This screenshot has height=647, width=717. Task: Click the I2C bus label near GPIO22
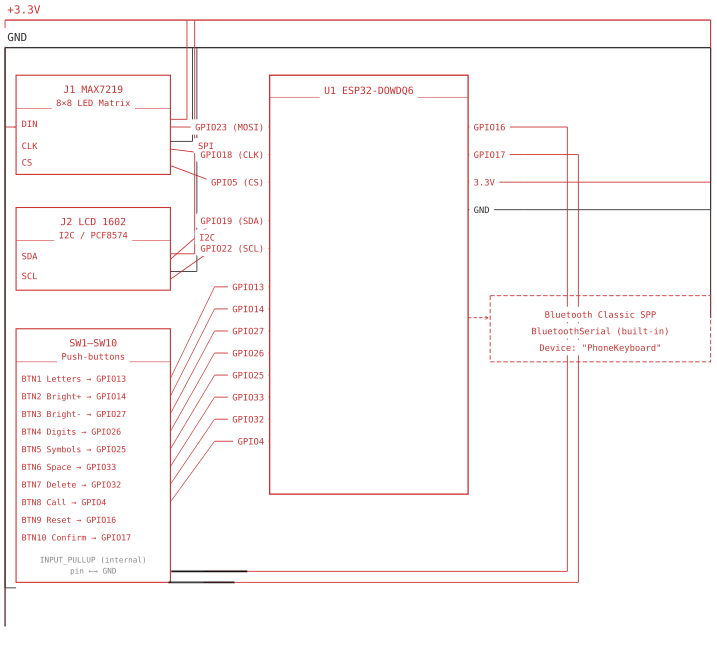(x=207, y=237)
